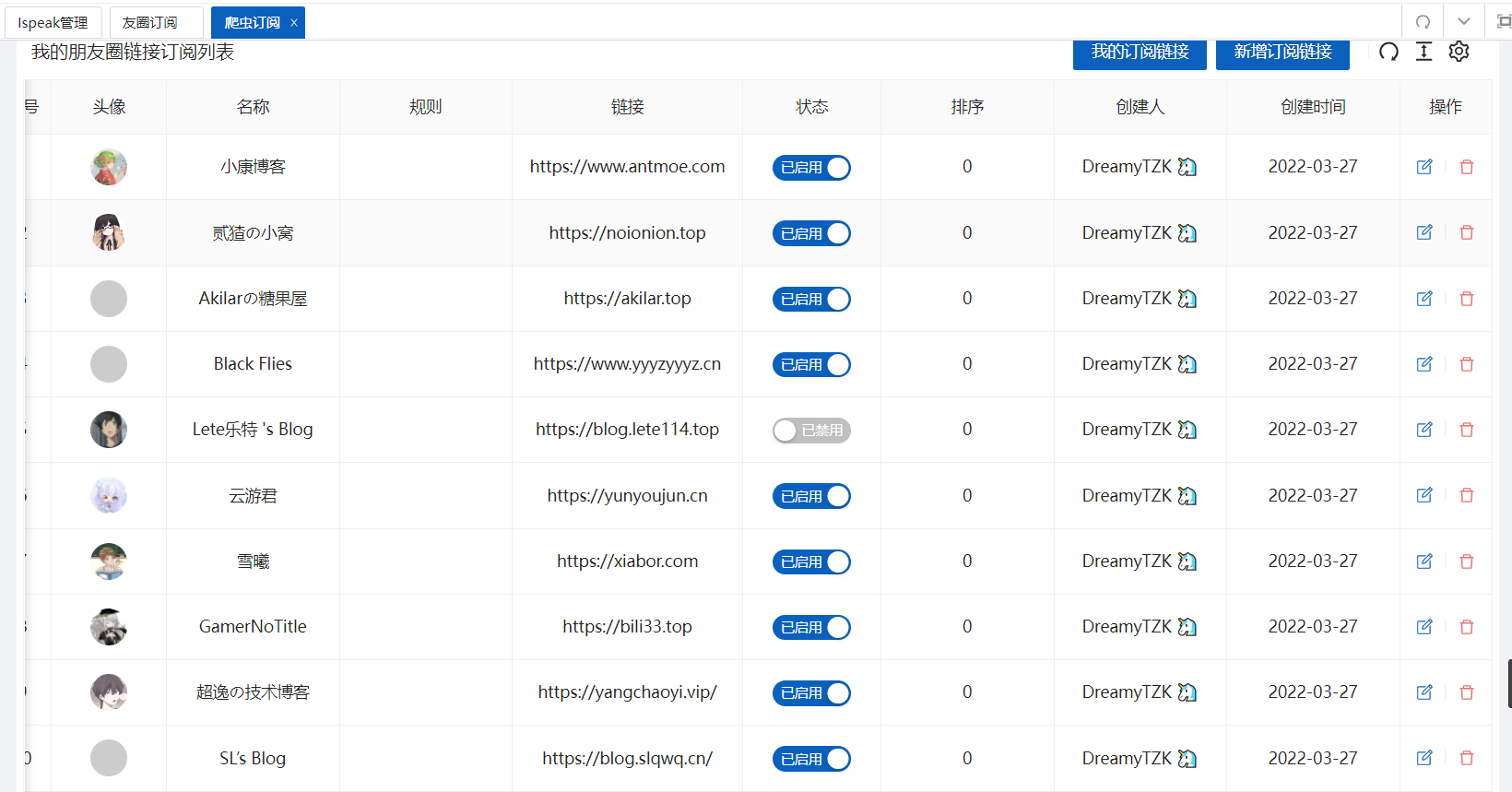
Task: Click the 小康博客 avatar image
Action: point(109,167)
